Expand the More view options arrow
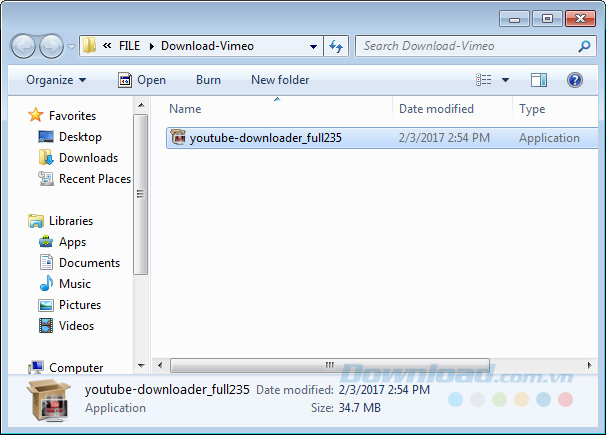Screen dimensions: 606x435 [x=505, y=80]
